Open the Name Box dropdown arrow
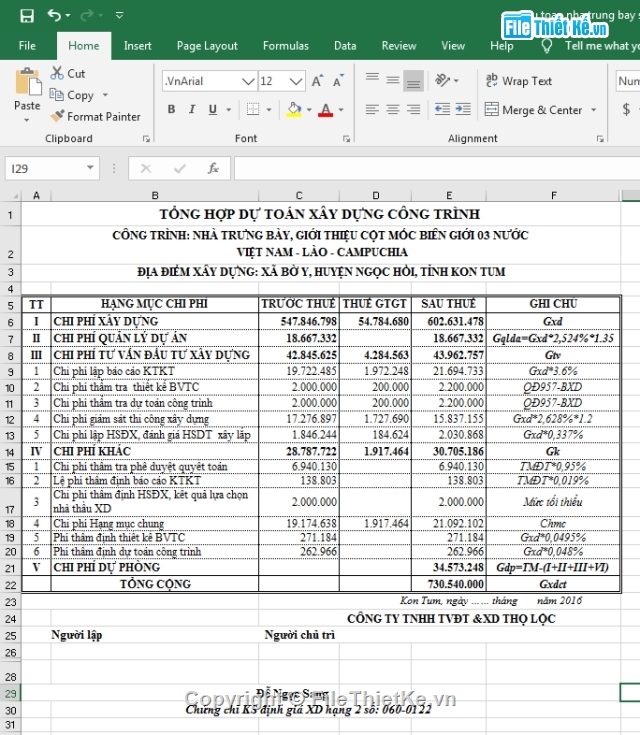The width and height of the screenshot is (640, 735). (90, 168)
